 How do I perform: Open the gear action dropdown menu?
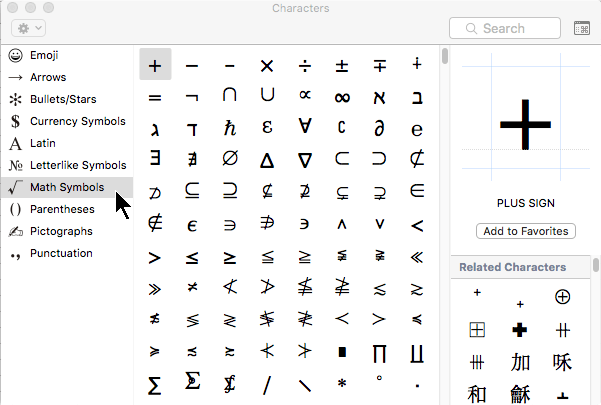click(27, 28)
